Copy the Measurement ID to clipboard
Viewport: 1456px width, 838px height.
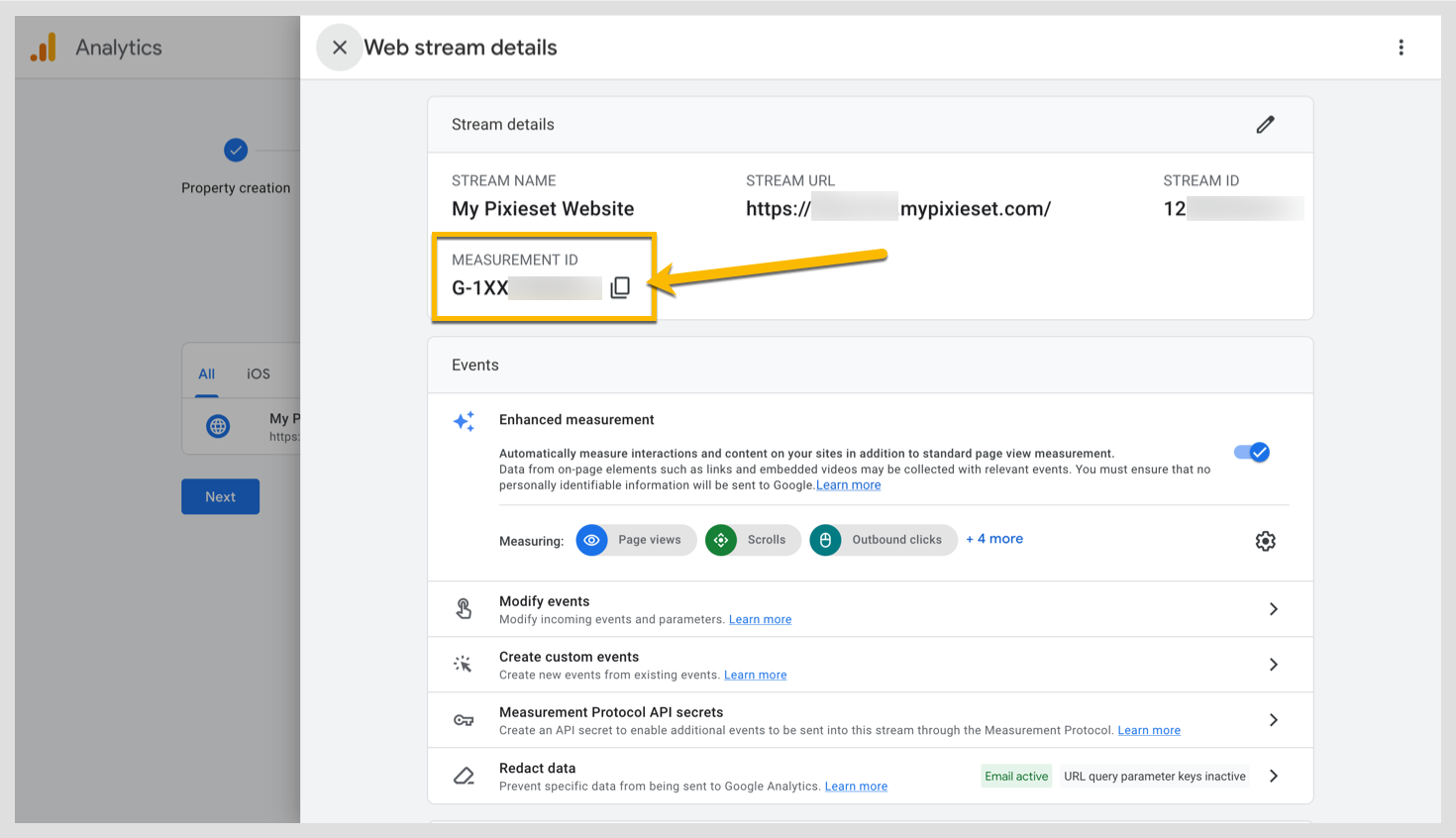click(620, 287)
